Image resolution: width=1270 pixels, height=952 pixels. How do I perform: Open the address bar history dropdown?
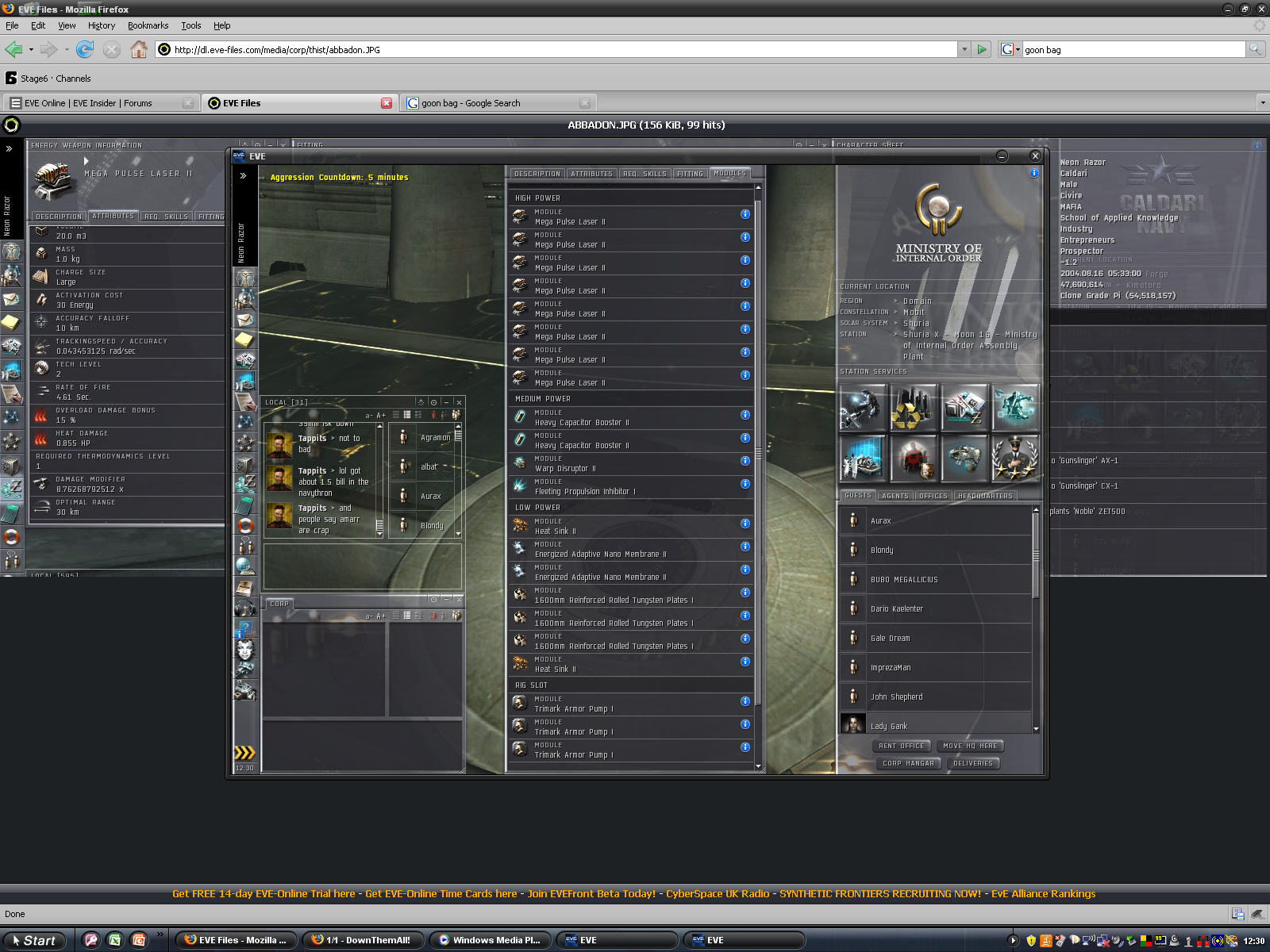click(964, 49)
